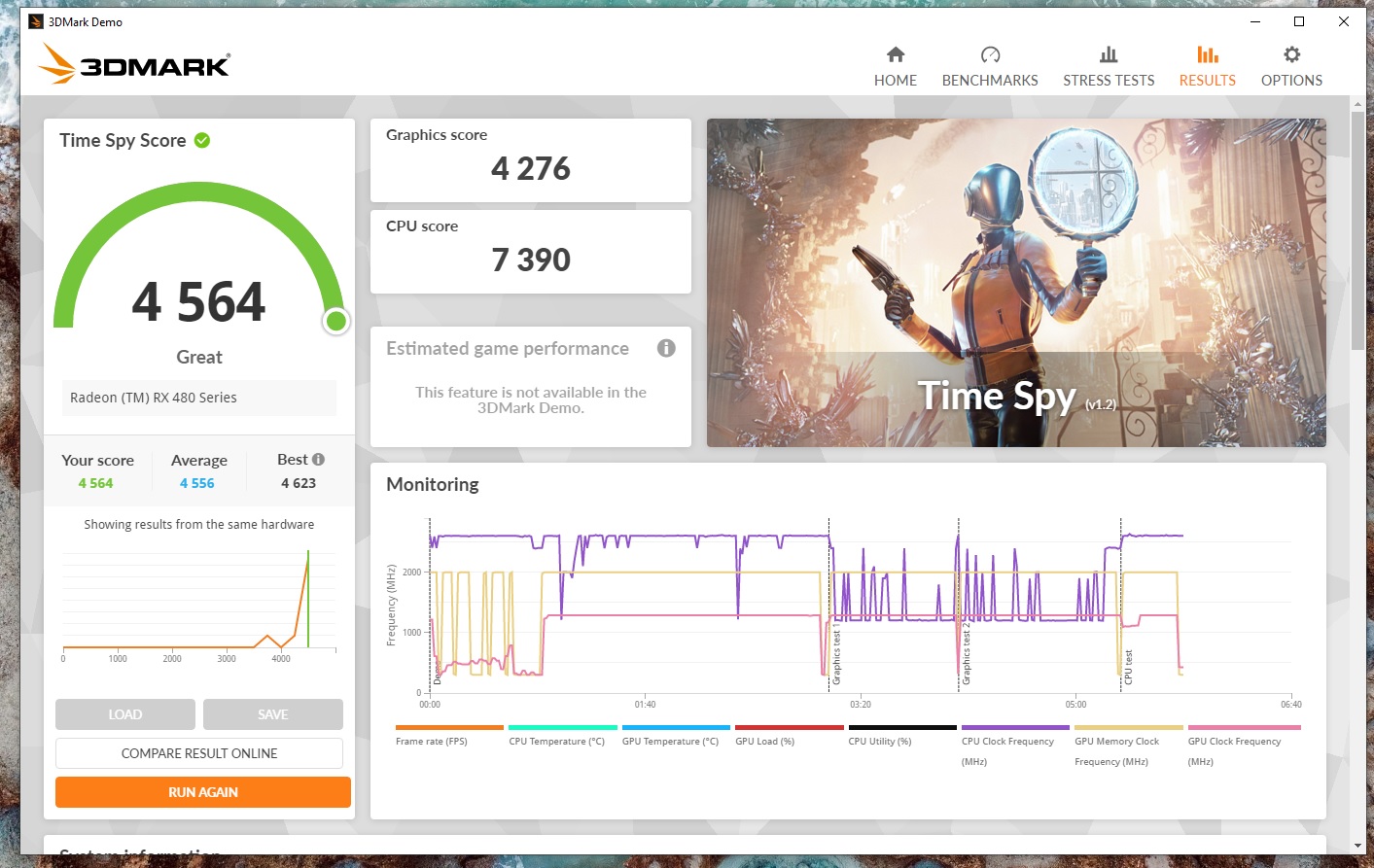Image resolution: width=1374 pixels, height=868 pixels.
Task: Click info icon beside Estimated game performance
Action: 666,348
